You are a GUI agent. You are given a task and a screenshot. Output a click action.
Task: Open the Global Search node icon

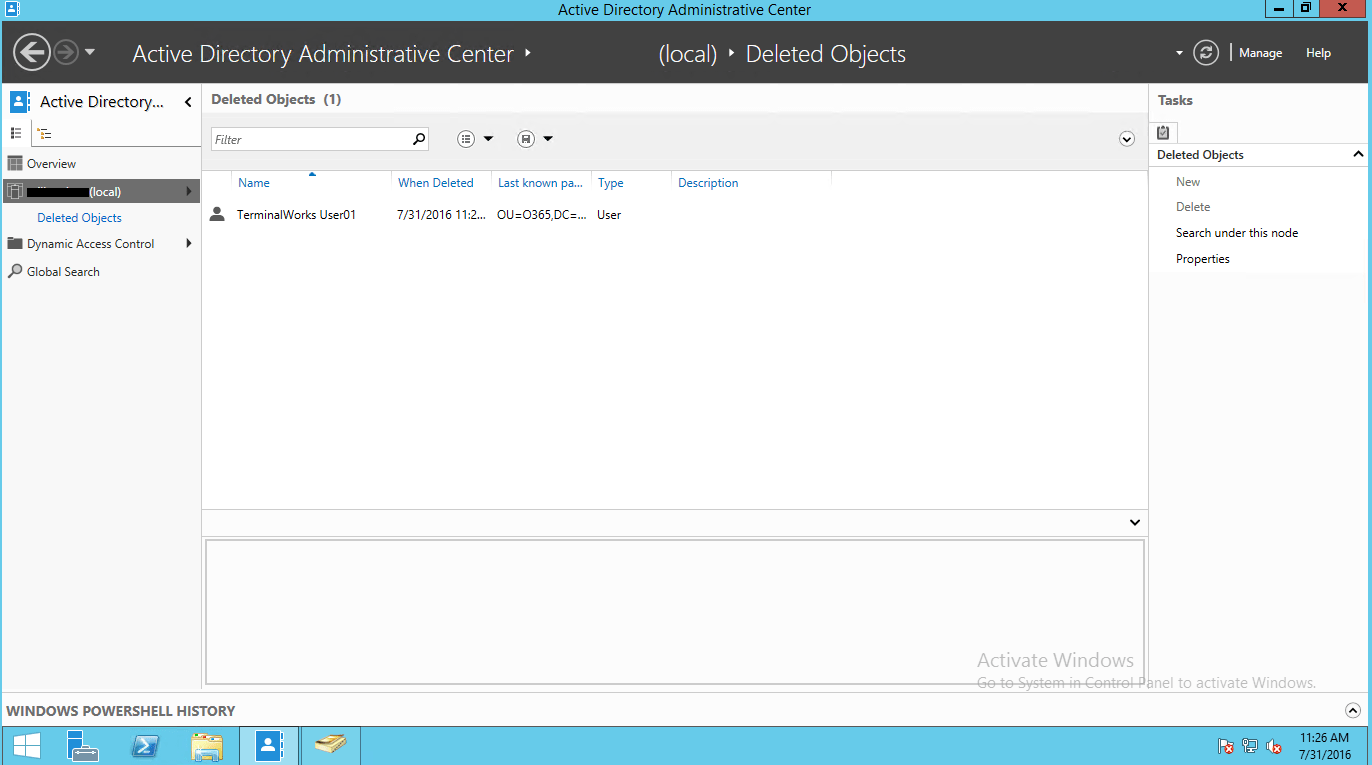[x=14, y=271]
